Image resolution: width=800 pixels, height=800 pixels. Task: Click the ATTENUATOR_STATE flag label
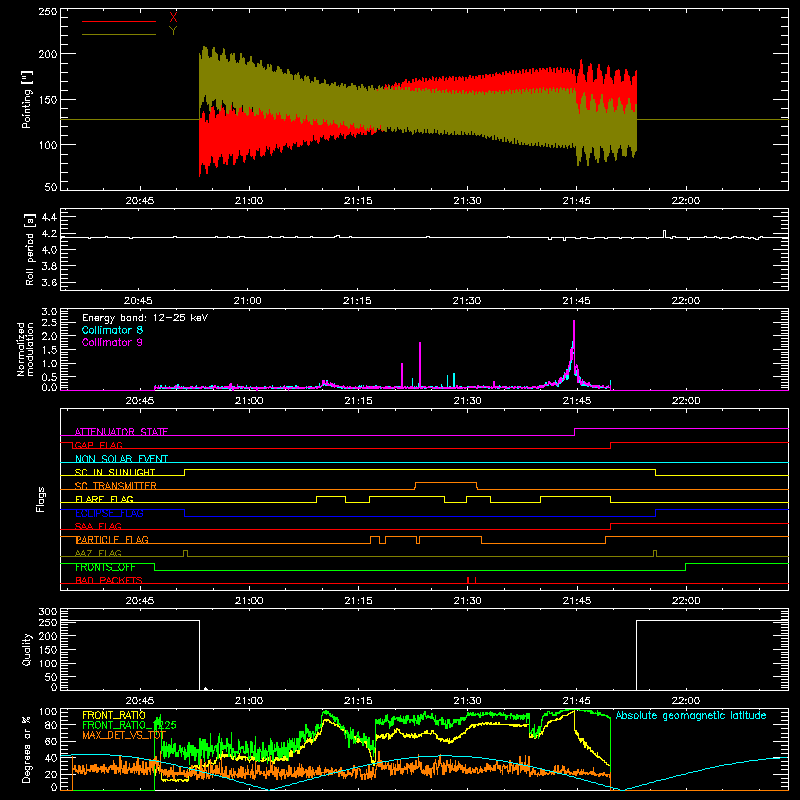[121, 432]
